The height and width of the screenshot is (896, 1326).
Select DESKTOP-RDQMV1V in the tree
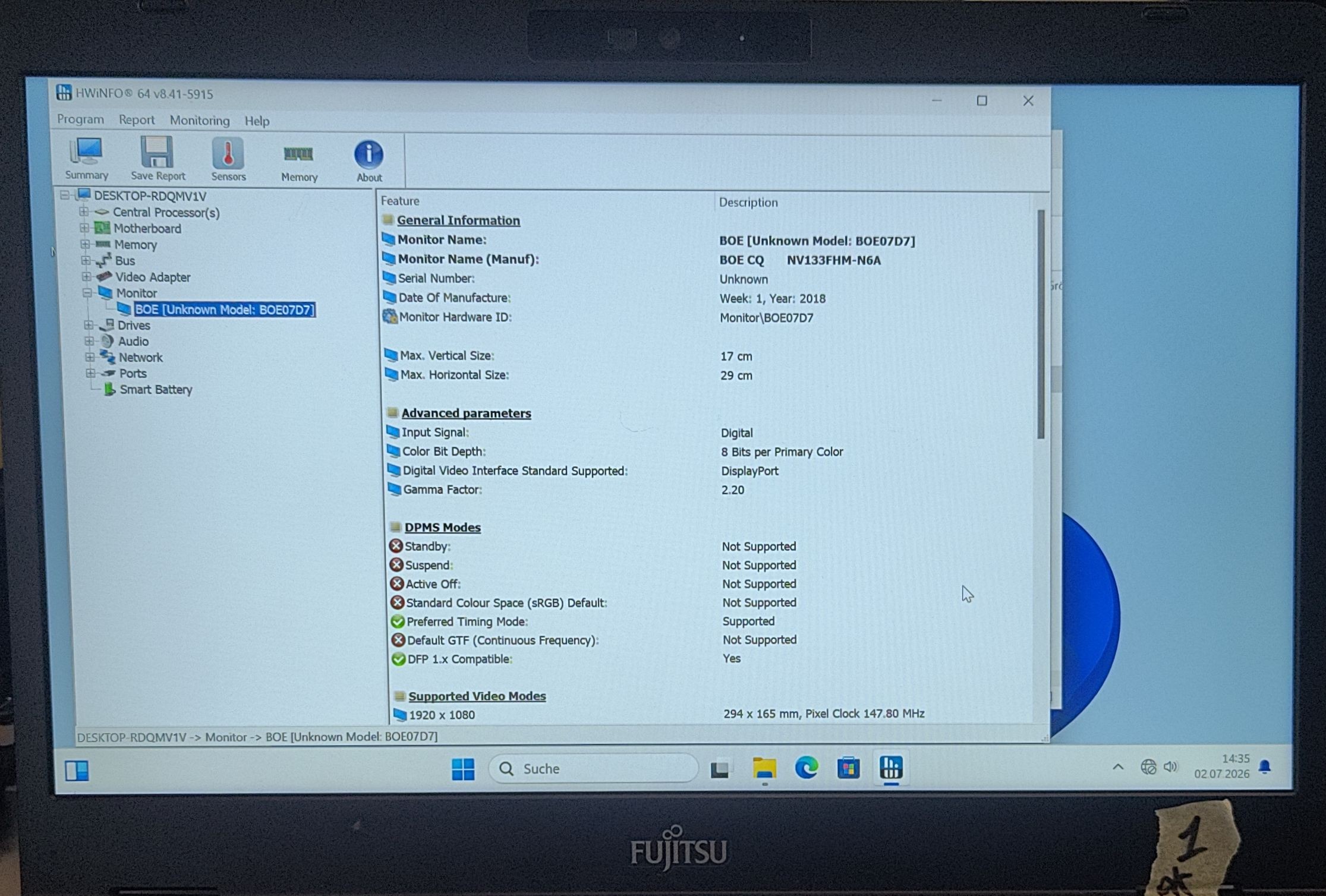[x=150, y=195]
